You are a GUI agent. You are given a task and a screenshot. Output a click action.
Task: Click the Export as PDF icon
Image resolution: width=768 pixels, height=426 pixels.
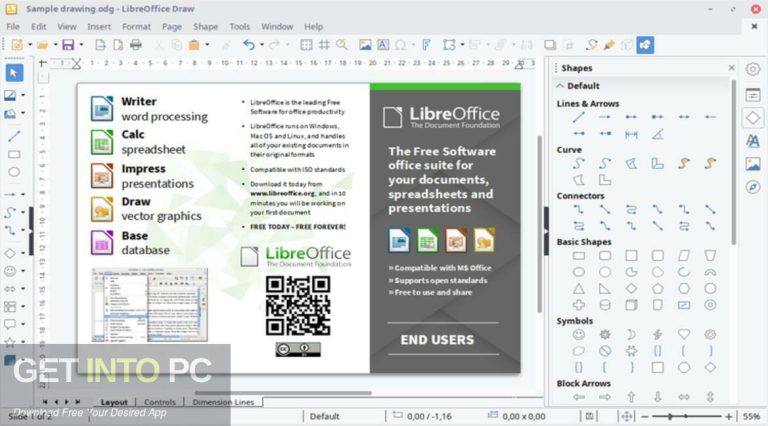click(118, 45)
